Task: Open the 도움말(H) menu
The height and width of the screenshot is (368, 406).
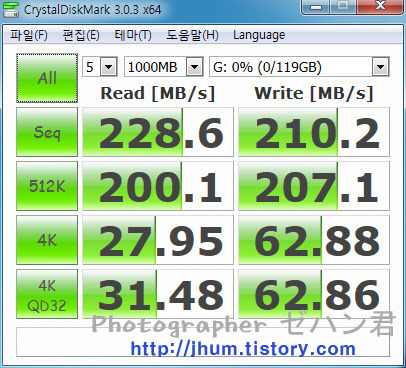Action: [x=192, y=35]
